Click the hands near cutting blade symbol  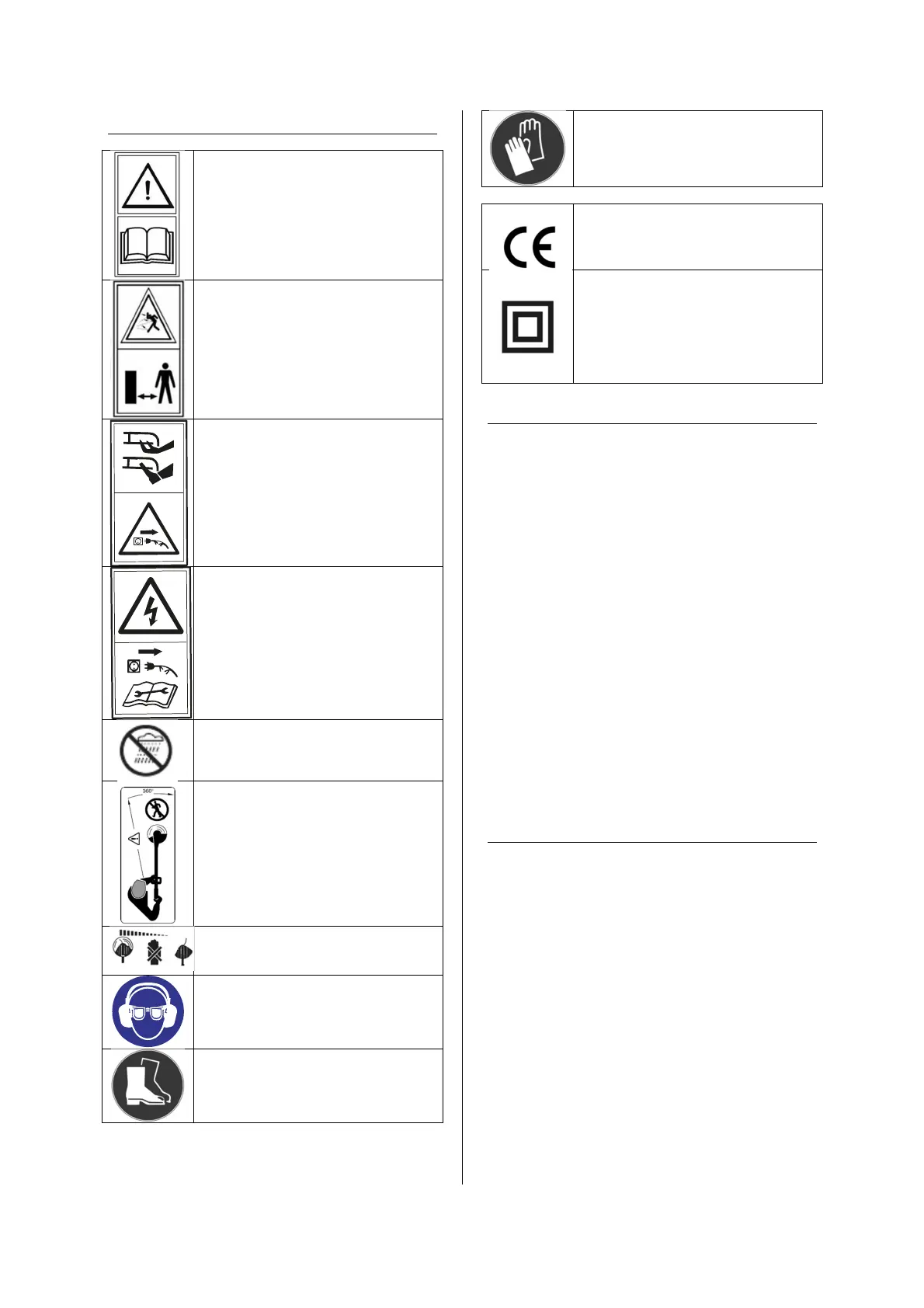coord(149,458)
